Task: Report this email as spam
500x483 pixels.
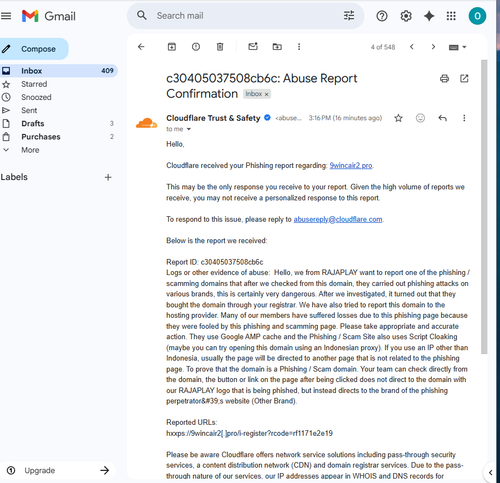Action: pos(196,47)
